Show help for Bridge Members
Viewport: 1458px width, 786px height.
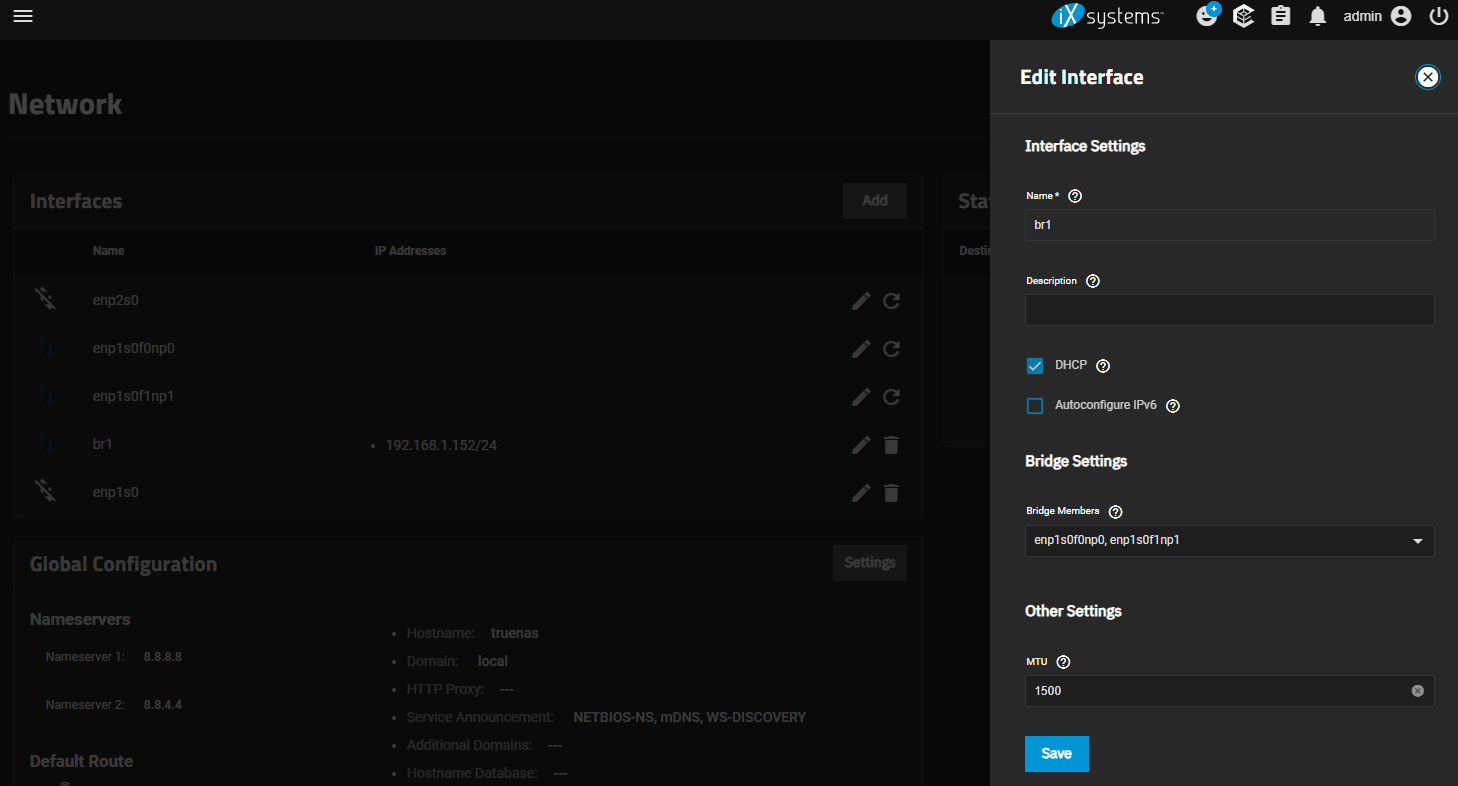click(1115, 511)
